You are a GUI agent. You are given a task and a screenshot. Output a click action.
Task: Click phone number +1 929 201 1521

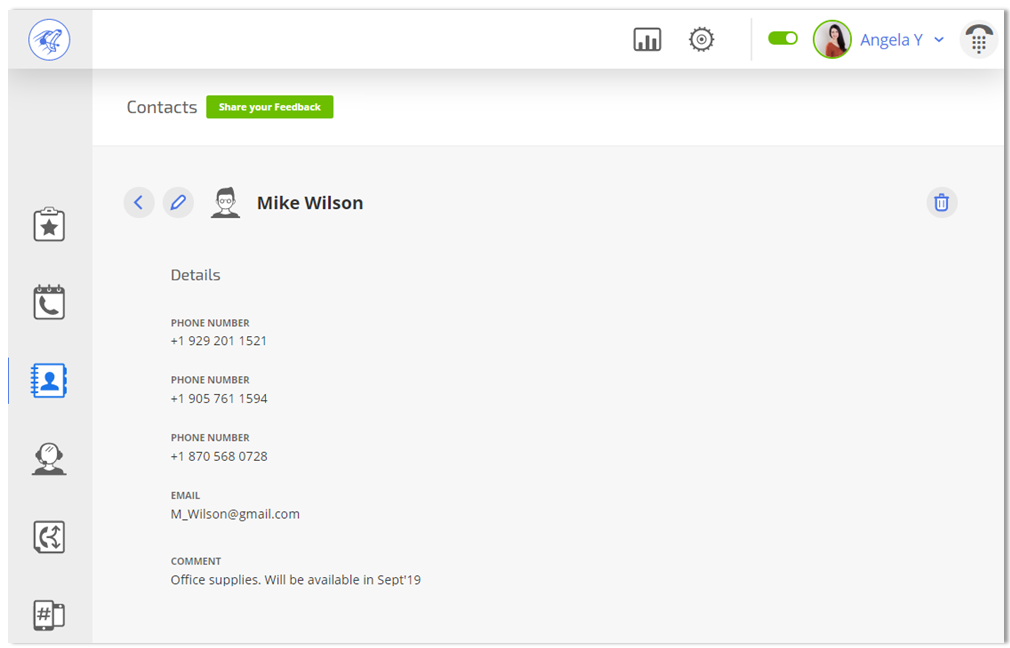218,341
